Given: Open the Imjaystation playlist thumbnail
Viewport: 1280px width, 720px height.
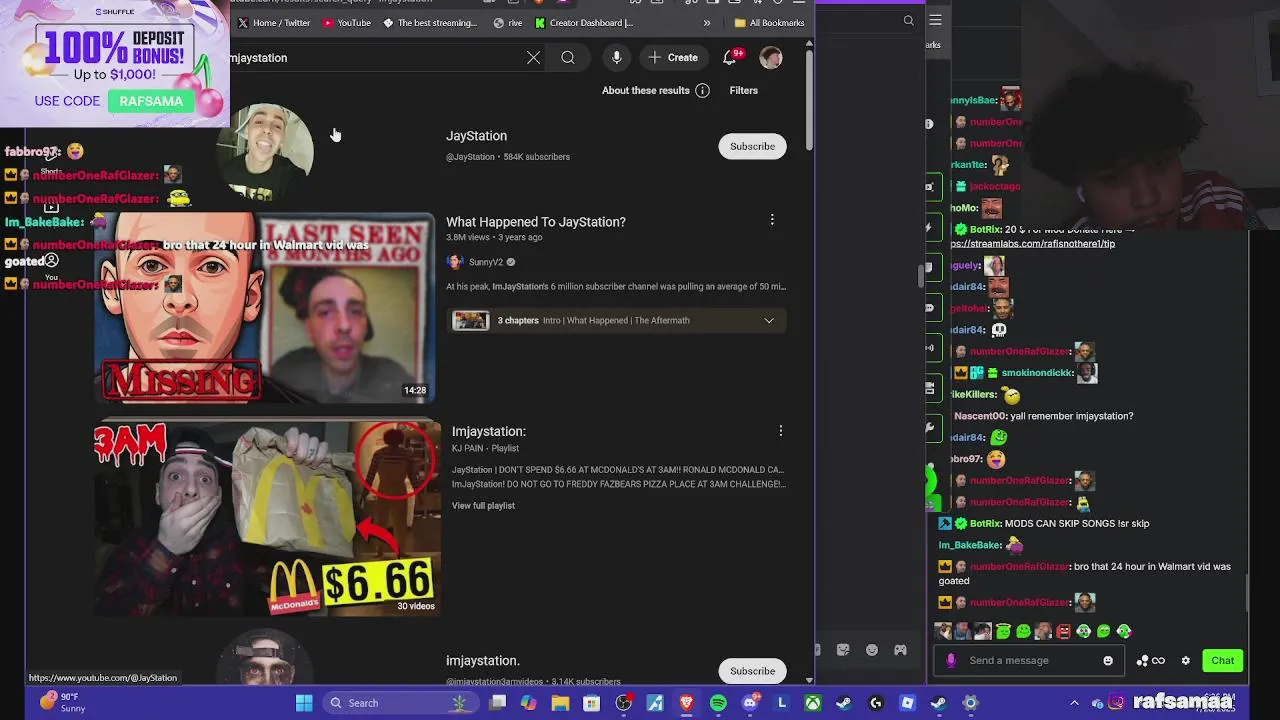Looking at the screenshot, I should click(x=267, y=519).
